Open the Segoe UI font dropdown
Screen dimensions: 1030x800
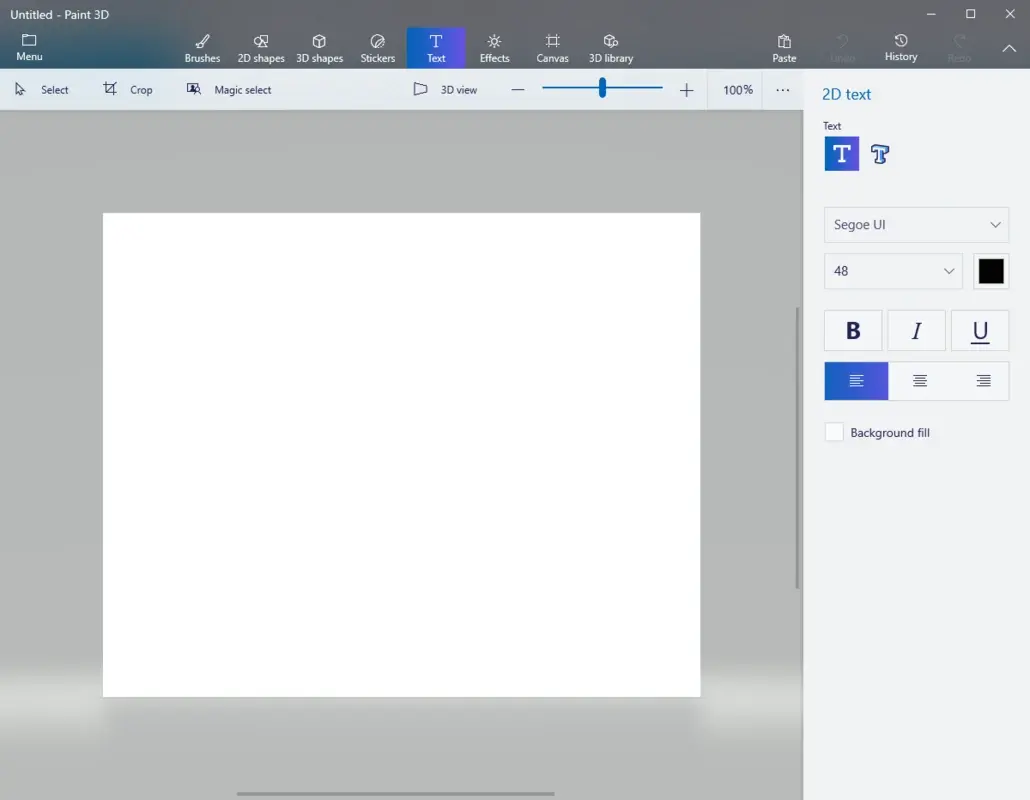point(916,225)
